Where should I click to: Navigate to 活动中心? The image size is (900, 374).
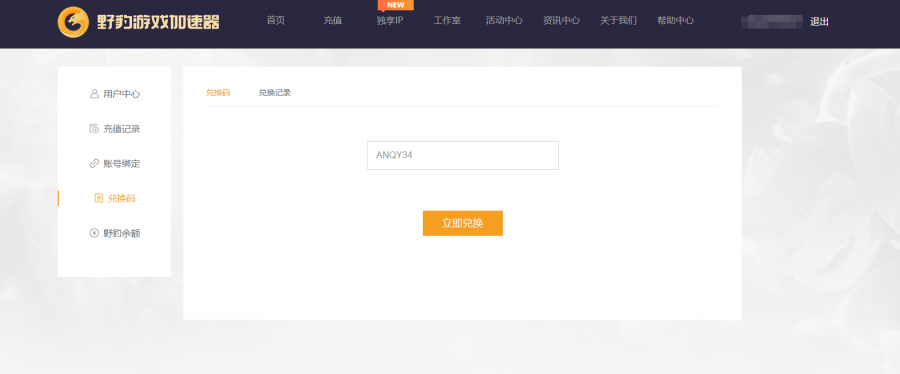[504, 21]
